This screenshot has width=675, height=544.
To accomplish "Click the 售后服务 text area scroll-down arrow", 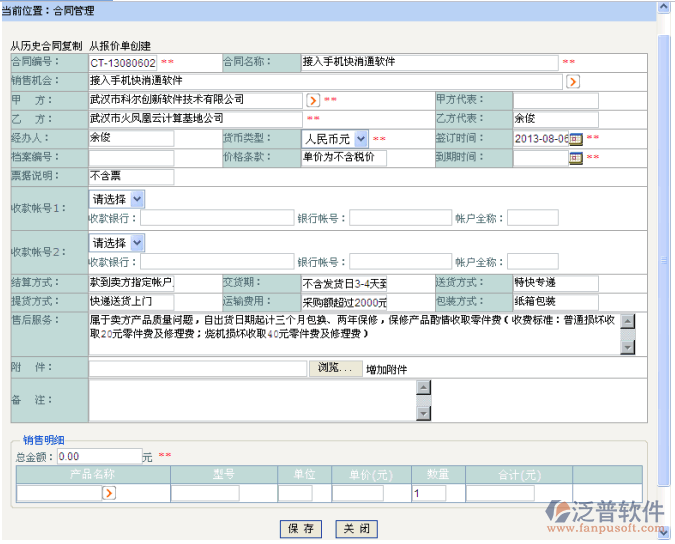I will tap(627, 347).
